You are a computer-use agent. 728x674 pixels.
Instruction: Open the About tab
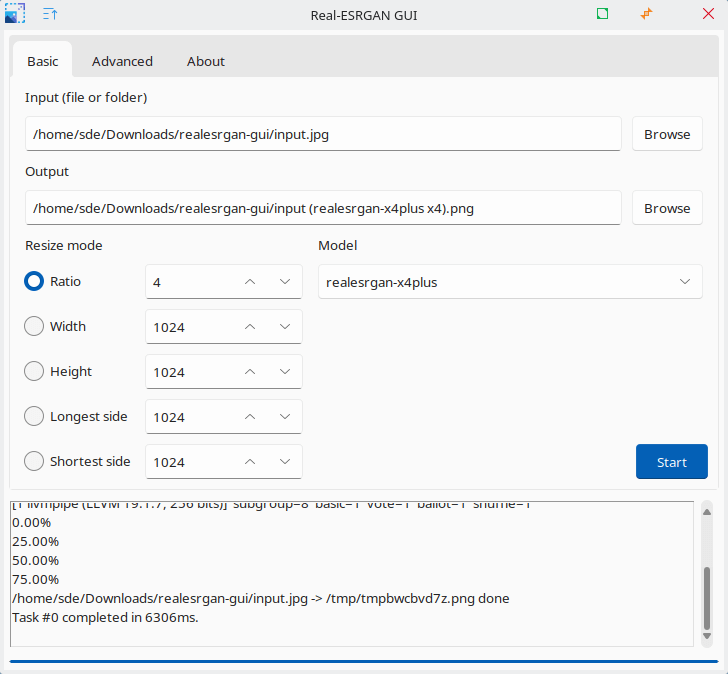[x=206, y=61]
